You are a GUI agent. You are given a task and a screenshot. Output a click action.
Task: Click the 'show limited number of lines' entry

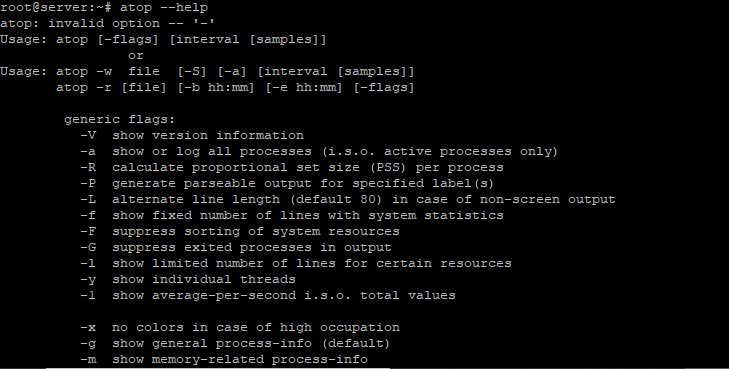tap(296, 263)
